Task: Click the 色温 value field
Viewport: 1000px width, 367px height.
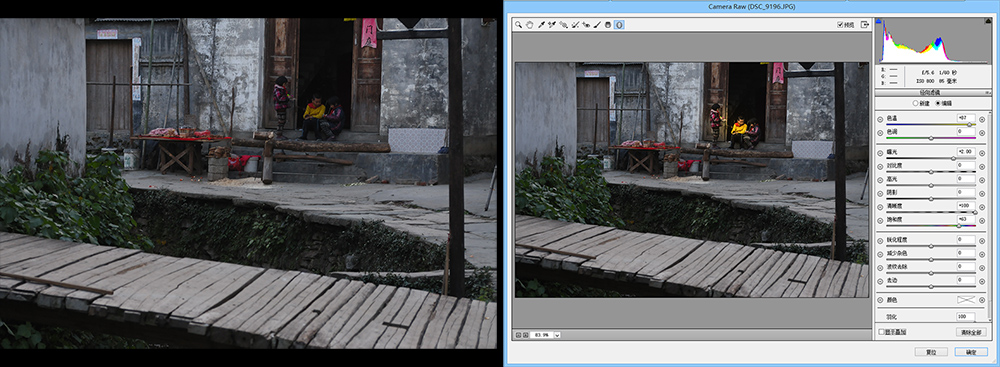Action: 966,118
